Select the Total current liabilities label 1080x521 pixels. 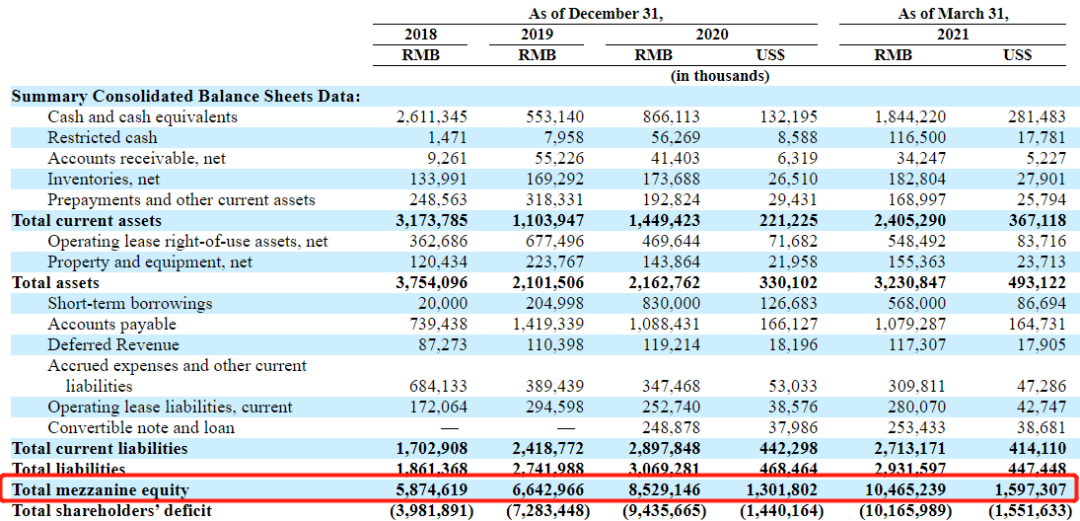coord(100,449)
